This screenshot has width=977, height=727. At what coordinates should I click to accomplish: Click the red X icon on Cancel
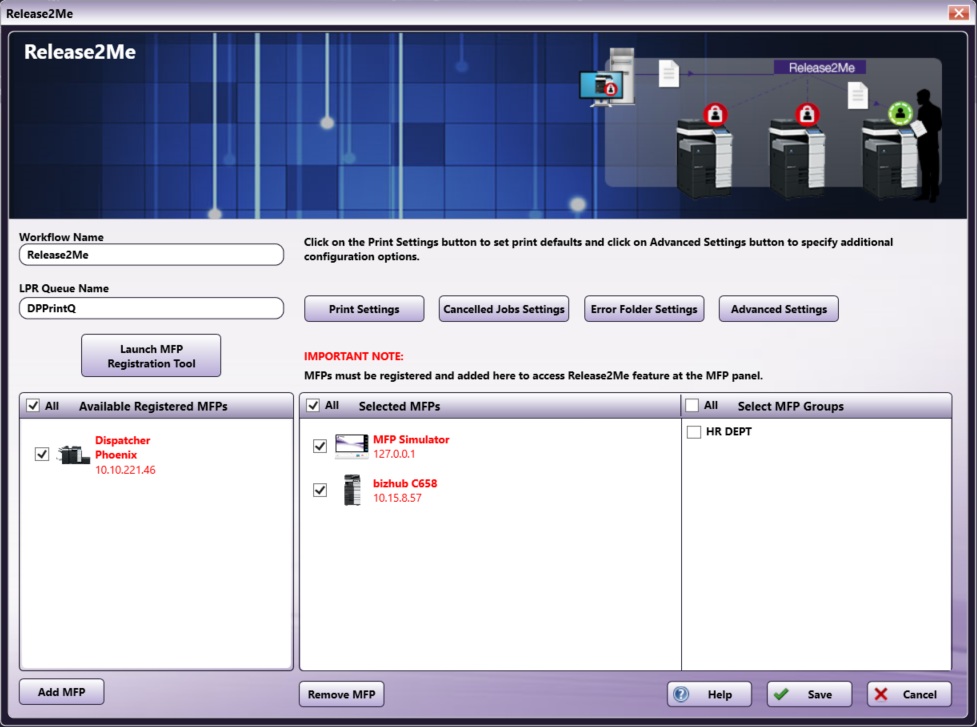click(x=880, y=694)
